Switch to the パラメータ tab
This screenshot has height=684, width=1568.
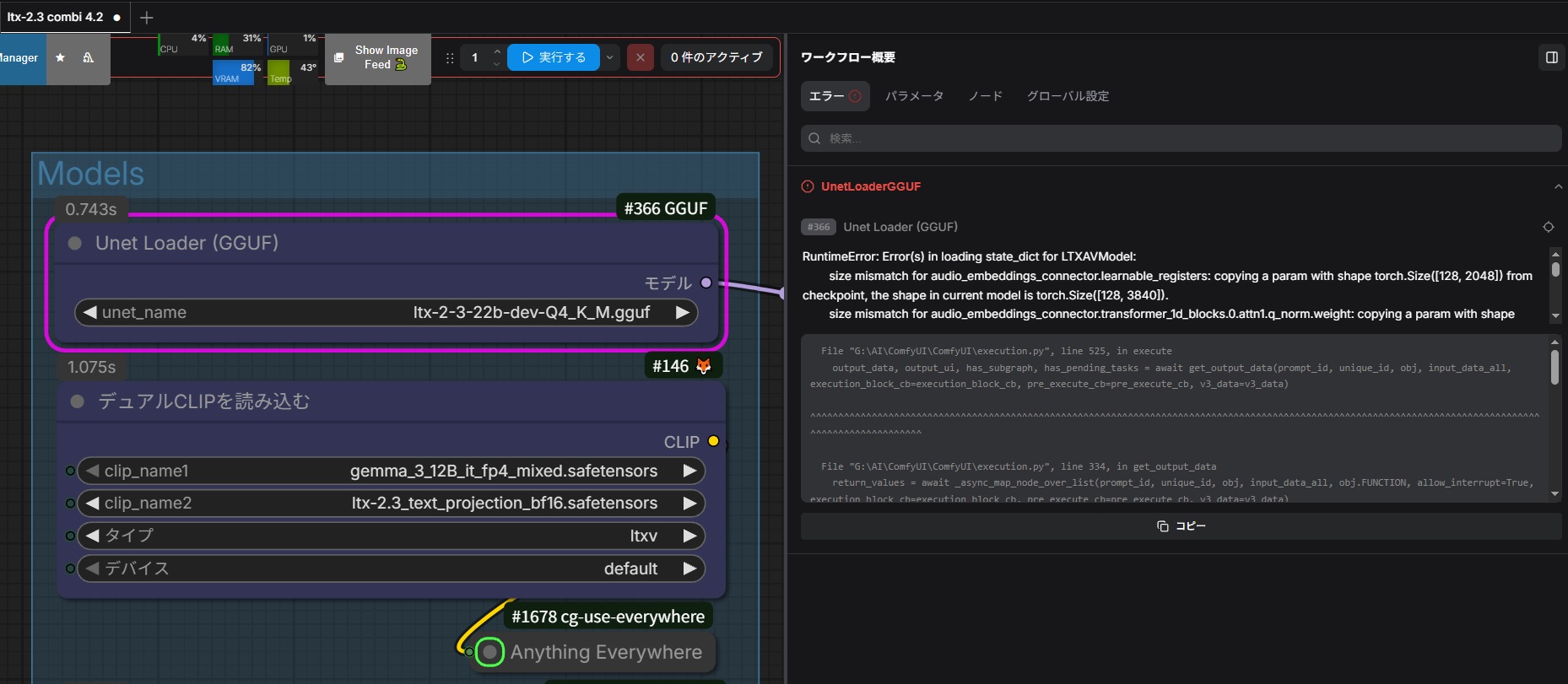click(x=914, y=96)
